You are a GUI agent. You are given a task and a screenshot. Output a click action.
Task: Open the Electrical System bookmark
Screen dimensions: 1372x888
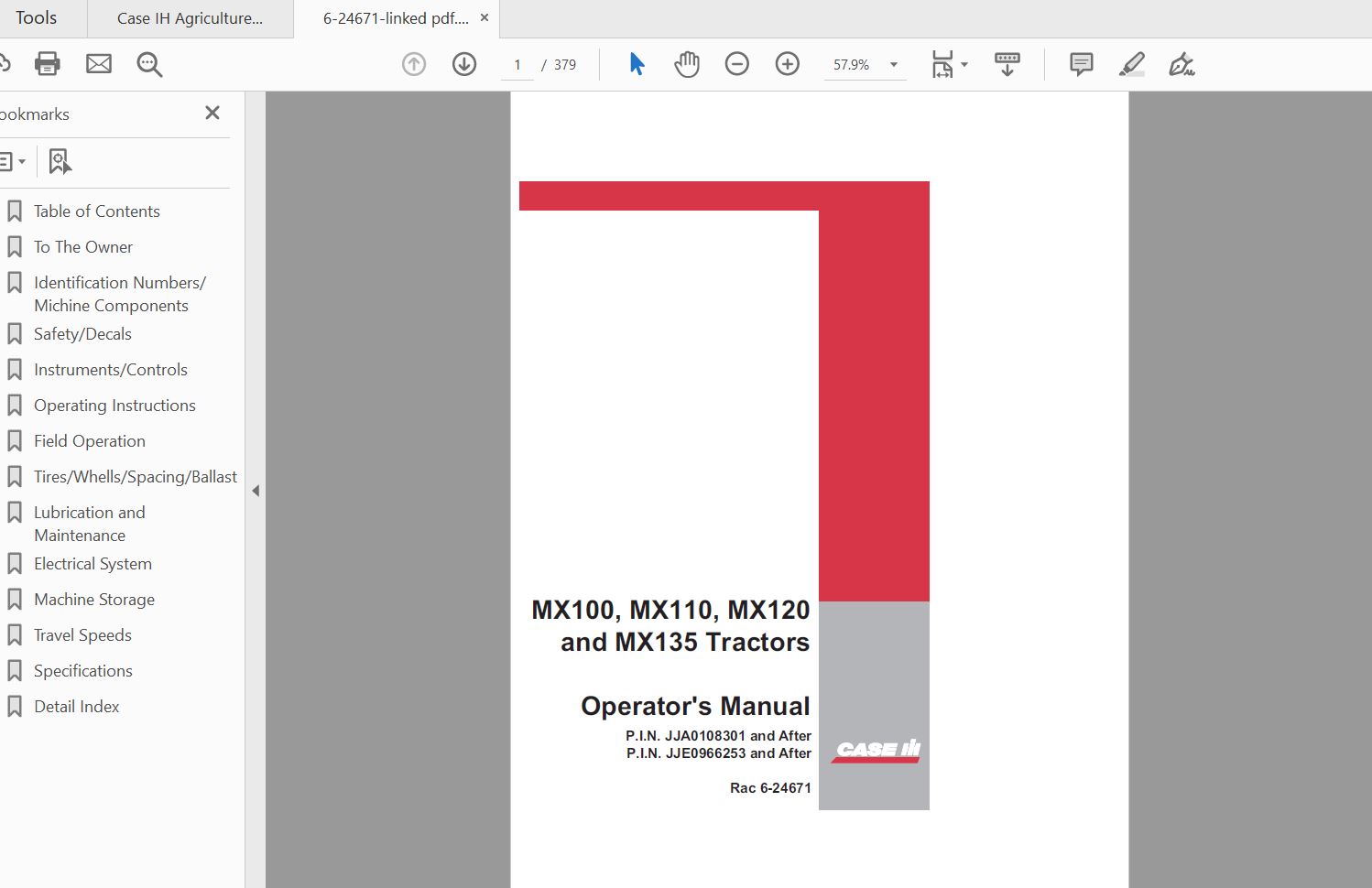tap(93, 564)
